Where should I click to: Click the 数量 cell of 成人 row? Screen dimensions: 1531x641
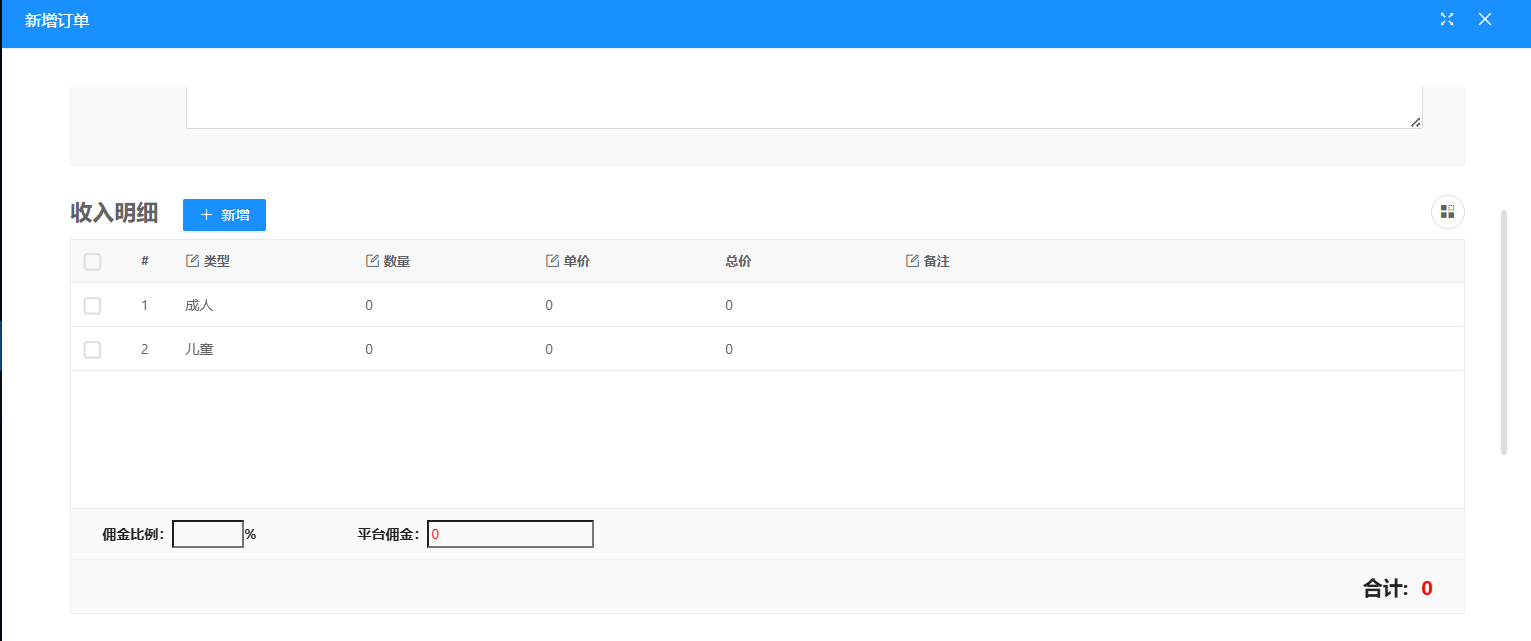[x=369, y=306]
